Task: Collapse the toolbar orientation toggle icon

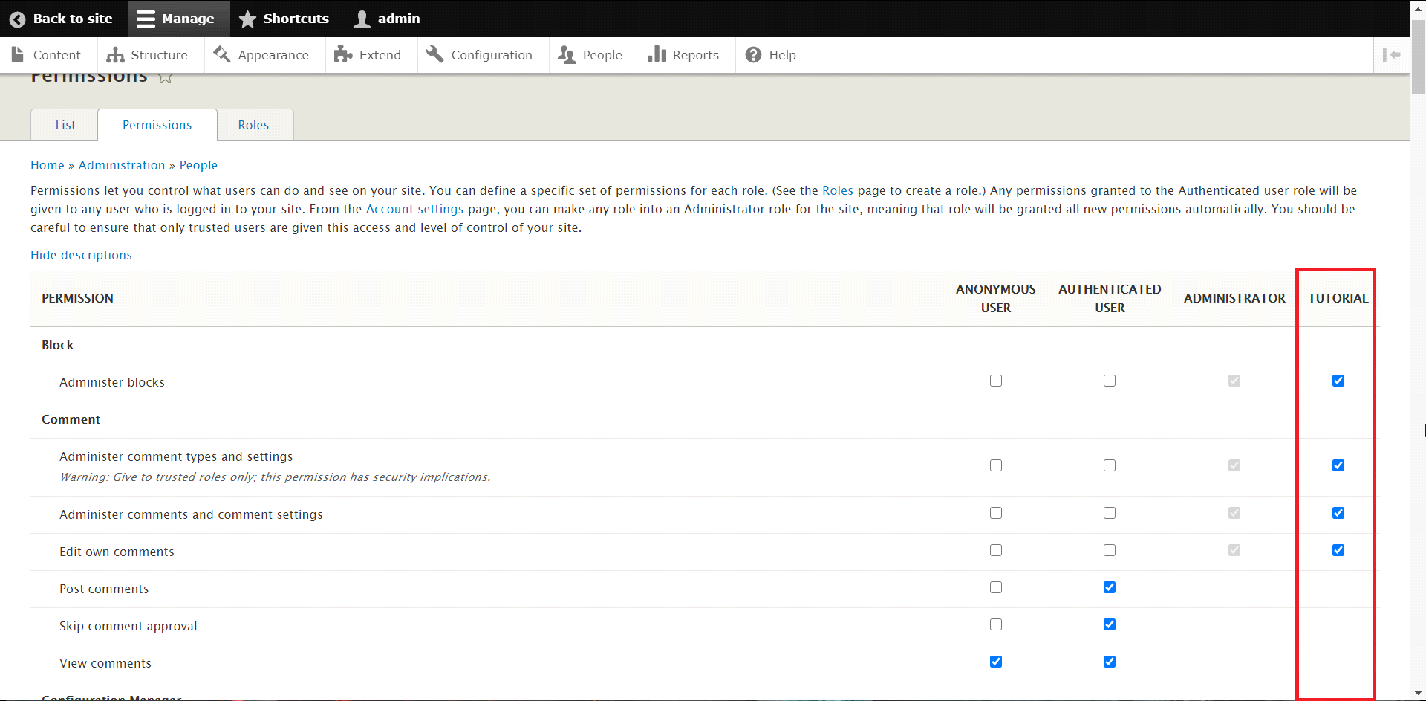Action: click(1391, 55)
